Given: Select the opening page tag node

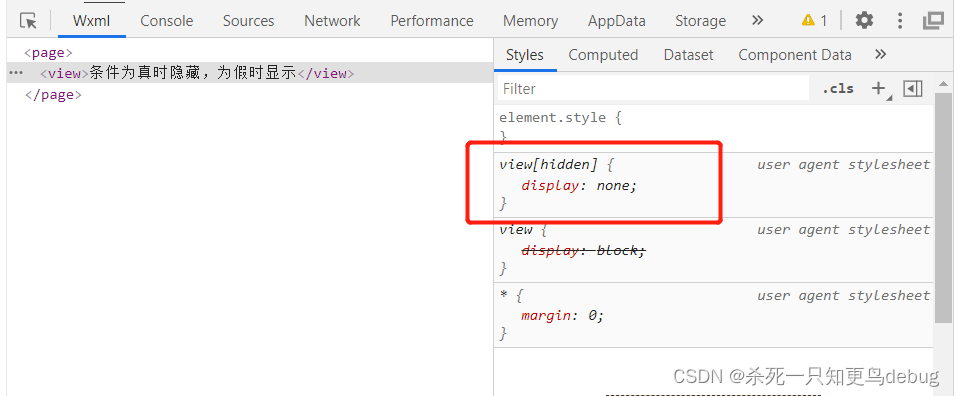Looking at the screenshot, I should point(48,52).
